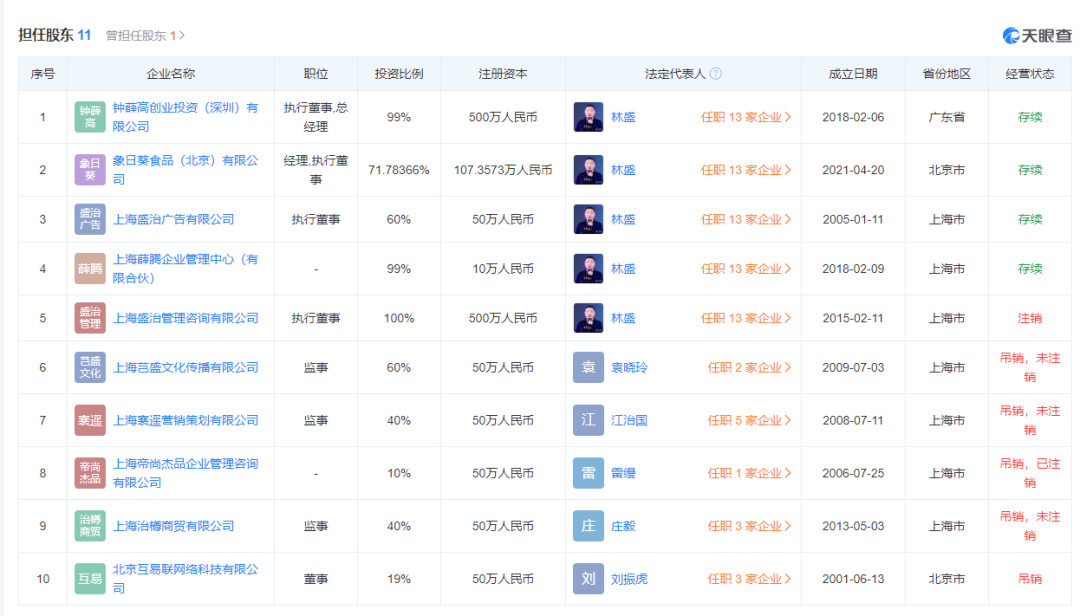1080x616 pixels.
Task: Click the 江 avatar icon
Action: tap(588, 420)
